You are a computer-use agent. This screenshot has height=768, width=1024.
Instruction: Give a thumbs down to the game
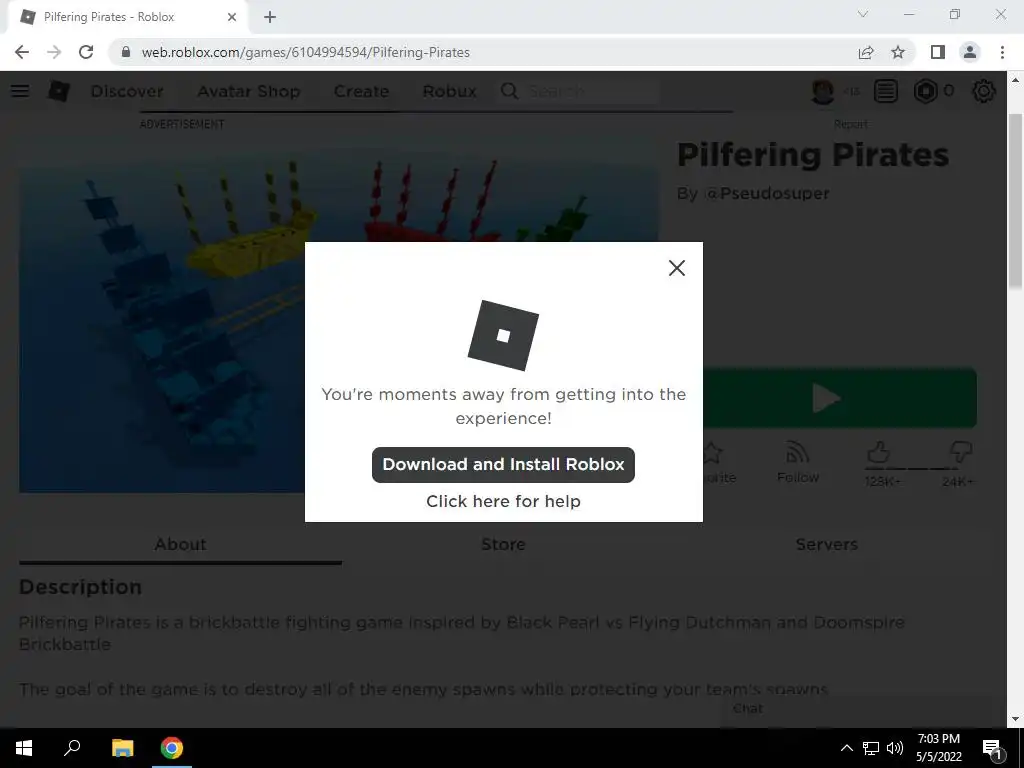point(960,453)
